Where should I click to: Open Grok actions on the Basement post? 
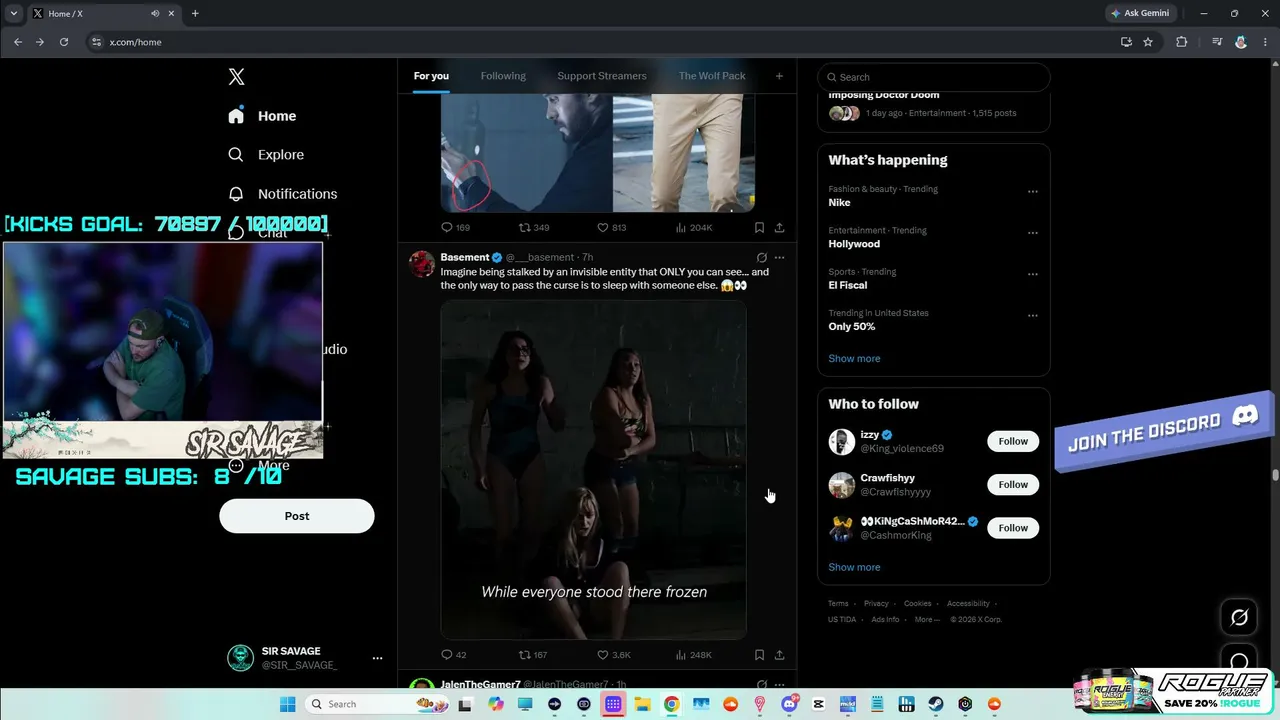(x=762, y=257)
